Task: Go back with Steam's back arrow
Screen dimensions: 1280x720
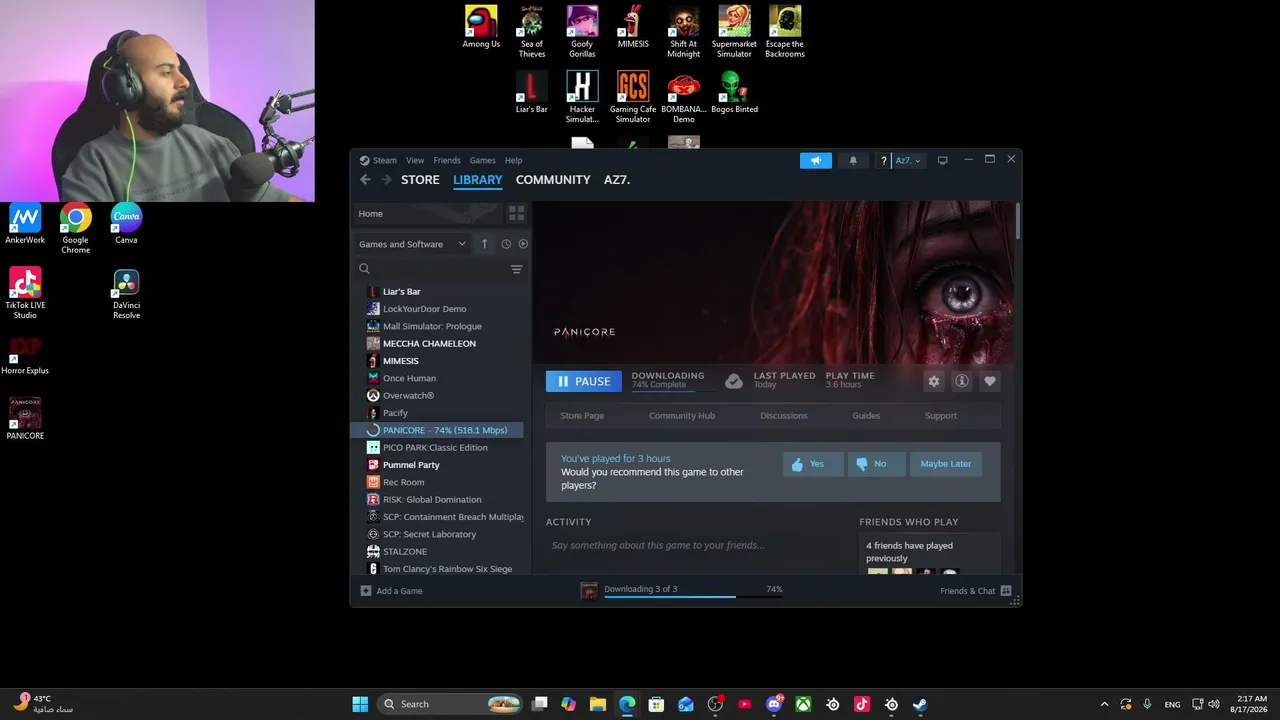Action: pyautogui.click(x=365, y=180)
